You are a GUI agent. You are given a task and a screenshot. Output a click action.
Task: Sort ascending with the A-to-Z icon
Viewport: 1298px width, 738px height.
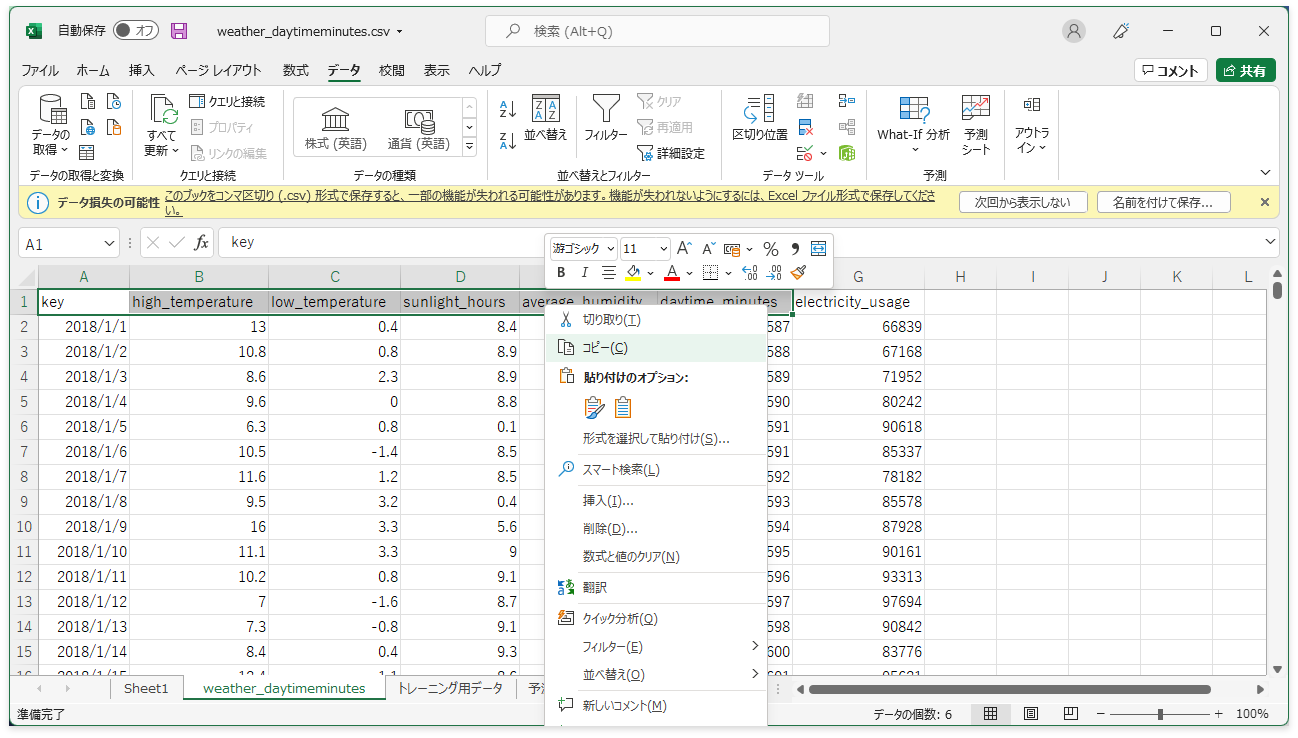coord(508,109)
